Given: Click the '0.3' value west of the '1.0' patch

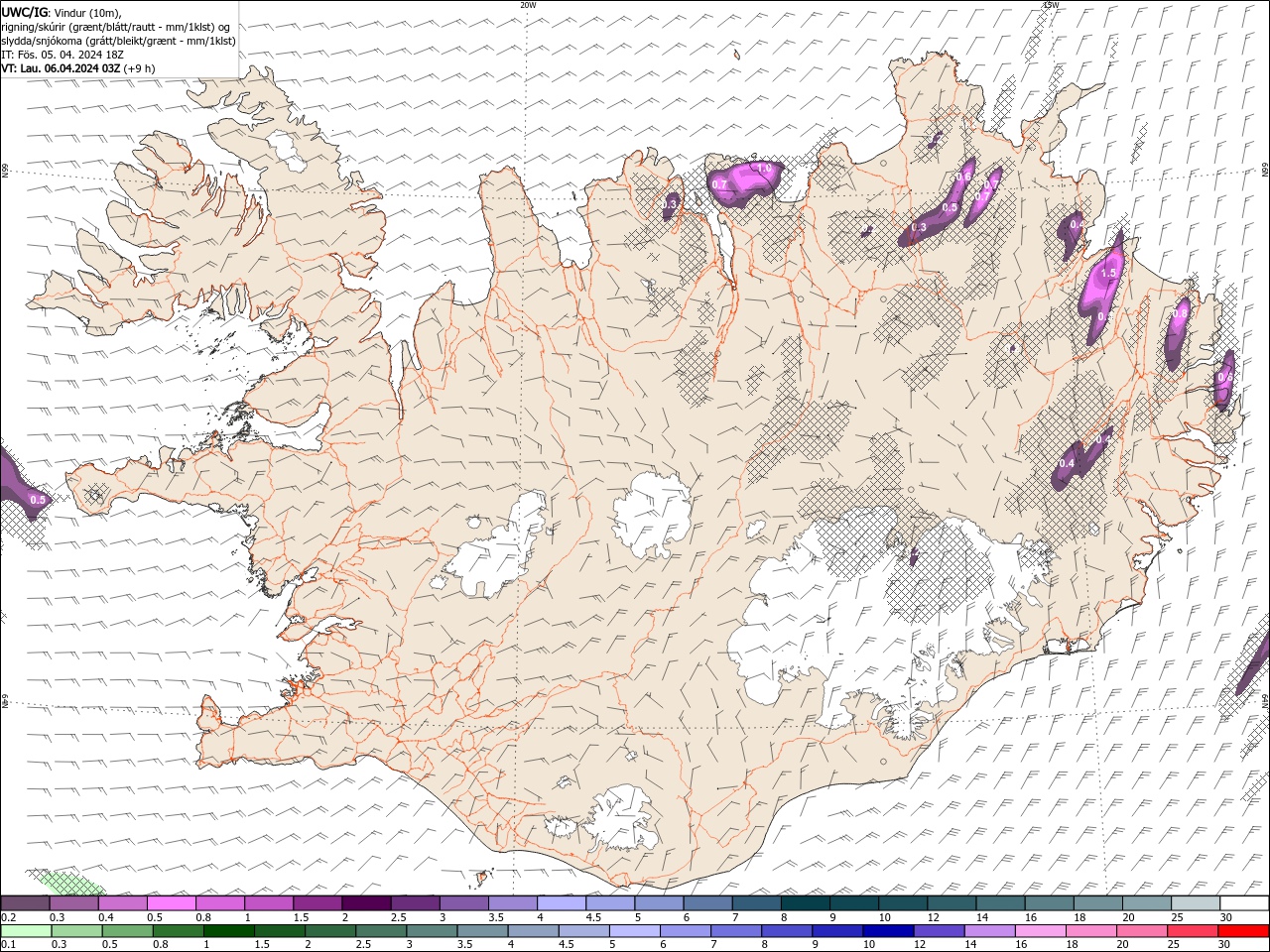Looking at the screenshot, I should point(671,204).
